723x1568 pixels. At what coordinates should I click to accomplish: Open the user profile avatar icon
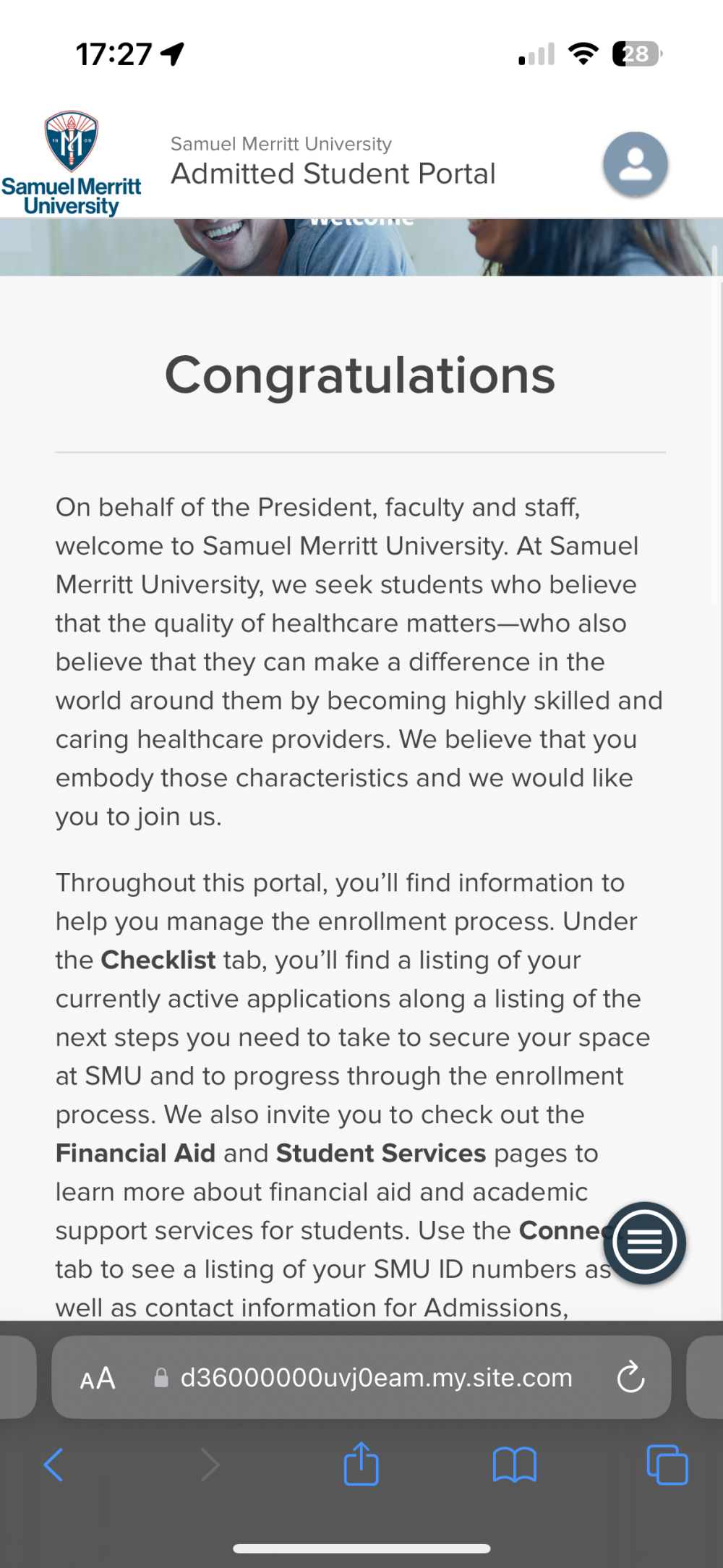click(x=636, y=164)
